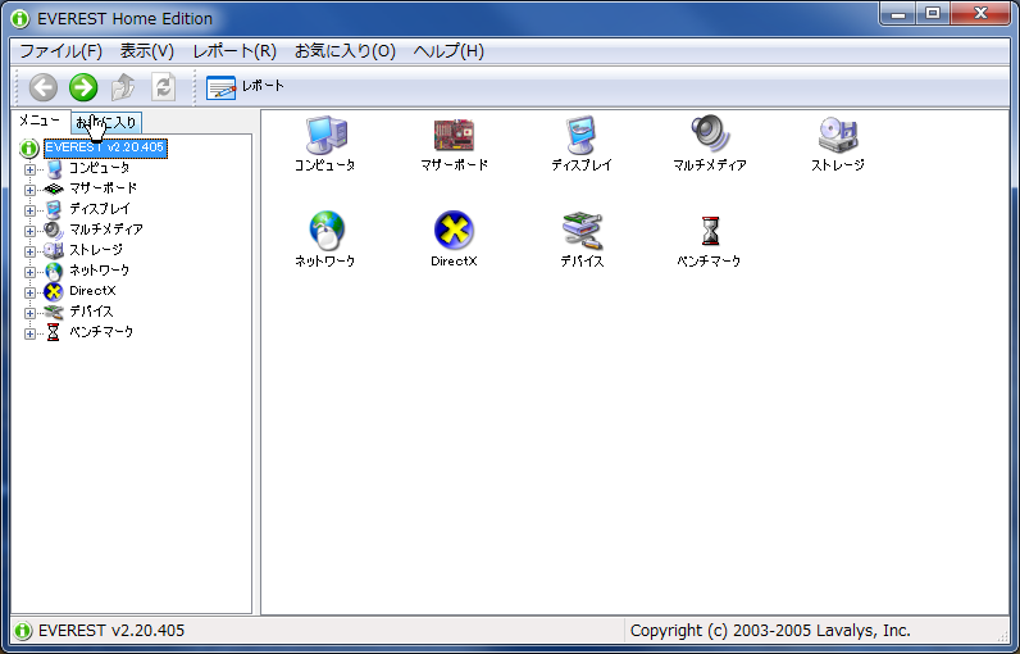This screenshot has height=654, width=1020.
Task: Open the 表示(V) menu
Action: pos(147,51)
